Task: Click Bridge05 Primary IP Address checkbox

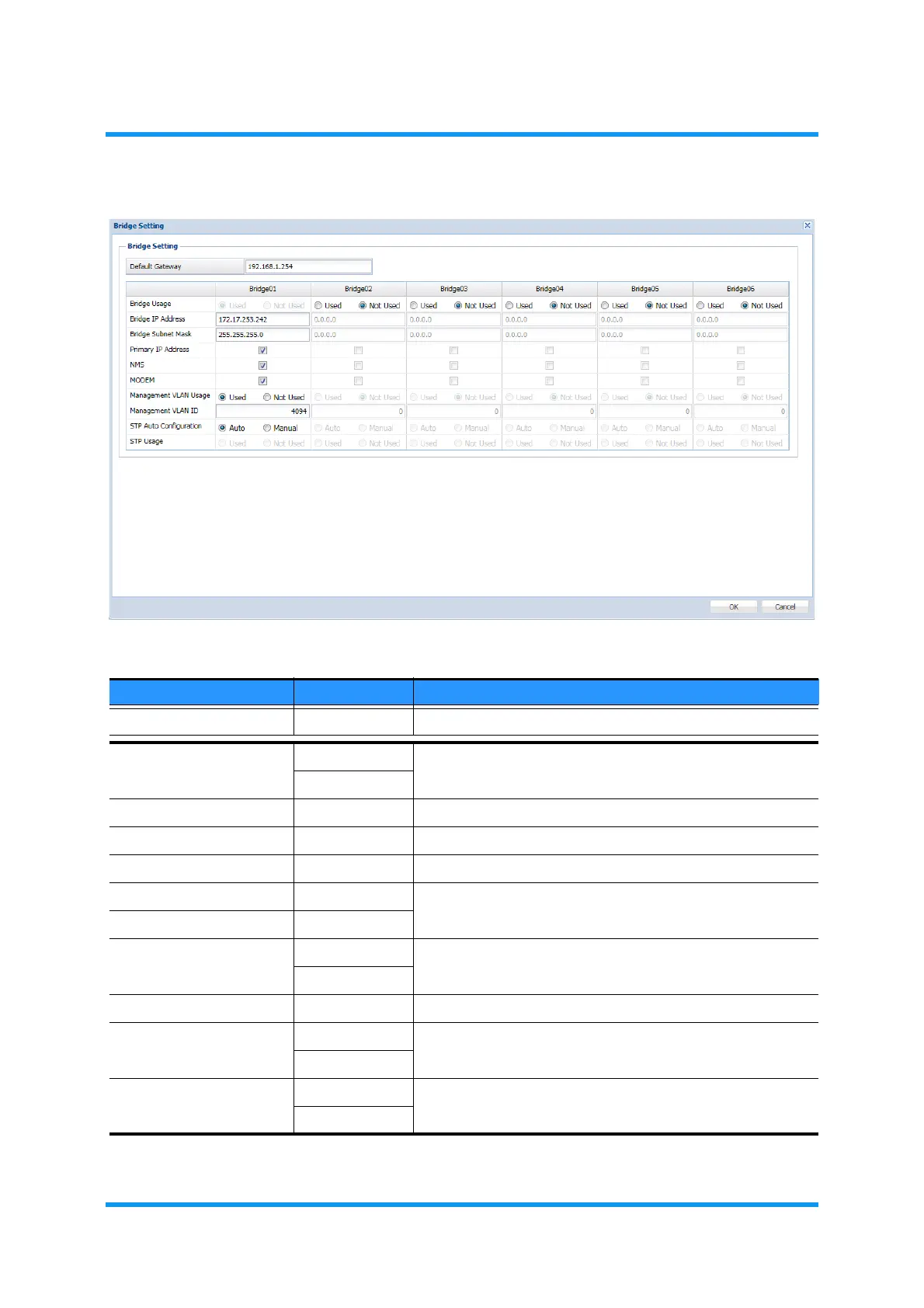Action: [x=644, y=350]
